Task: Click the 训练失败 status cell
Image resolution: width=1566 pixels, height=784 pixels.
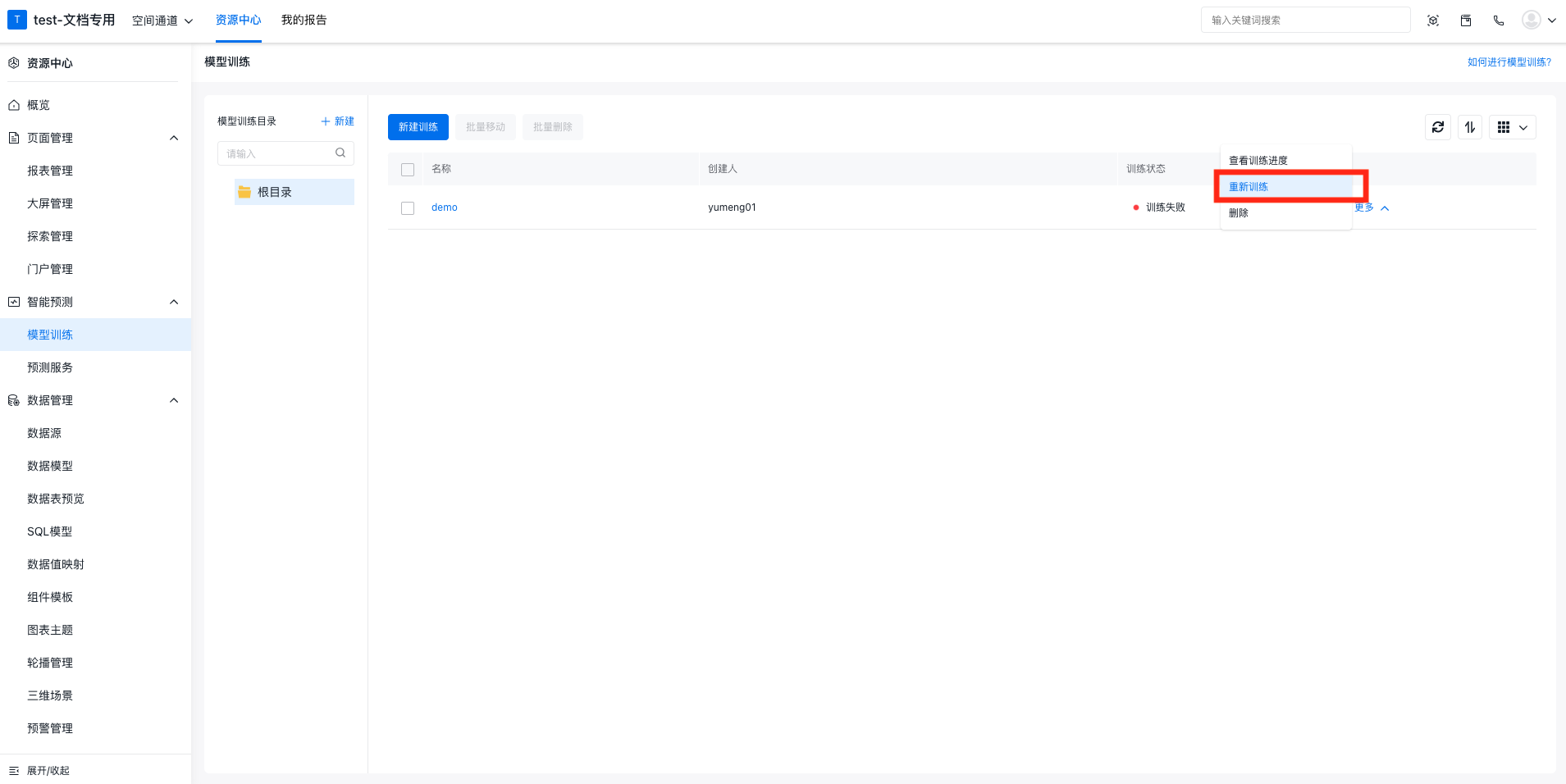Action: (x=1159, y=207)
